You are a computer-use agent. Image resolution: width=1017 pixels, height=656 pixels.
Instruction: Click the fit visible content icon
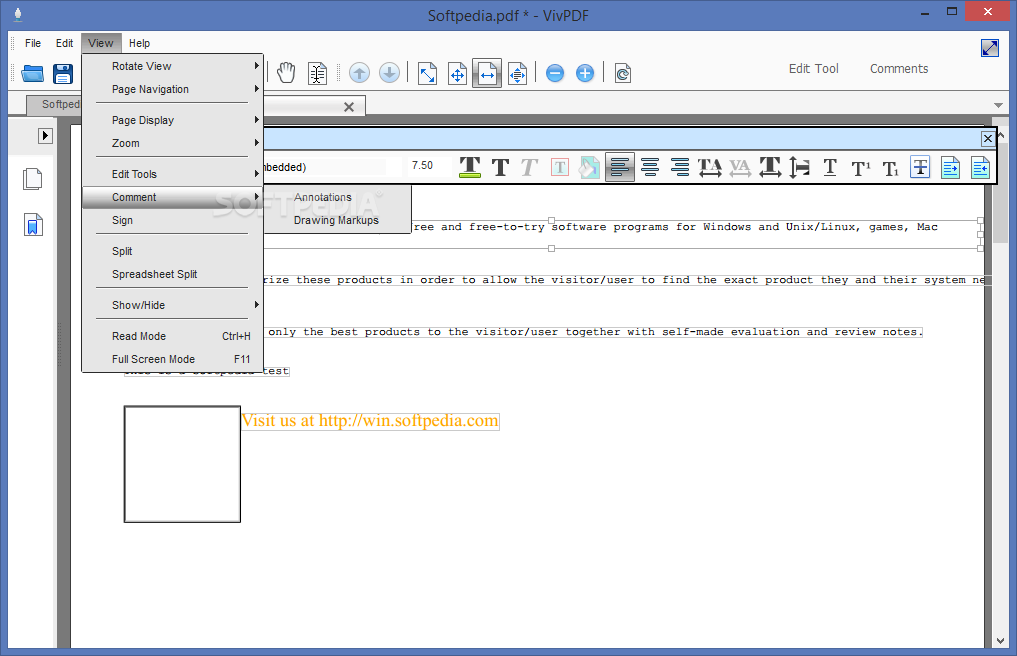(518, 73)
